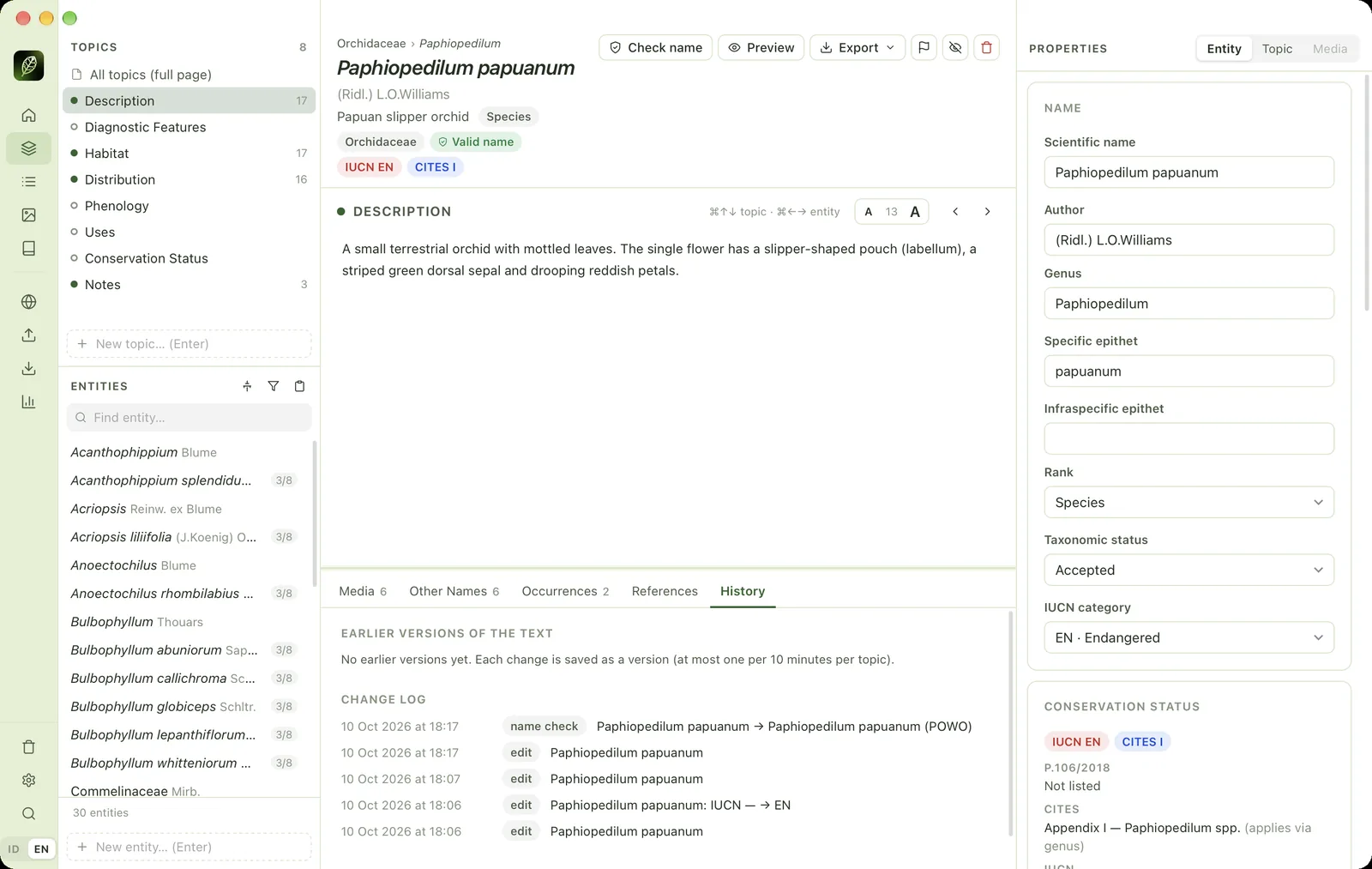This screenshot has height=869, width=1372.
Task: Open the trash bin in the left sidebar
Action: pos(28,747)
